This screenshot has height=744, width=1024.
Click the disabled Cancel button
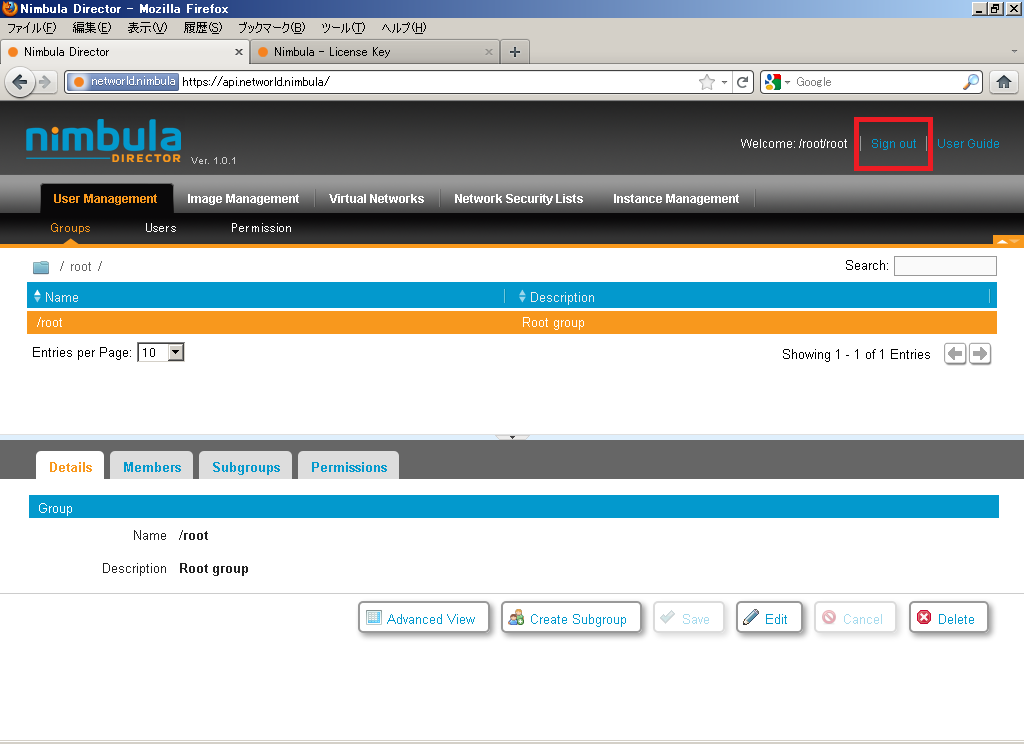tap(856, 618)
